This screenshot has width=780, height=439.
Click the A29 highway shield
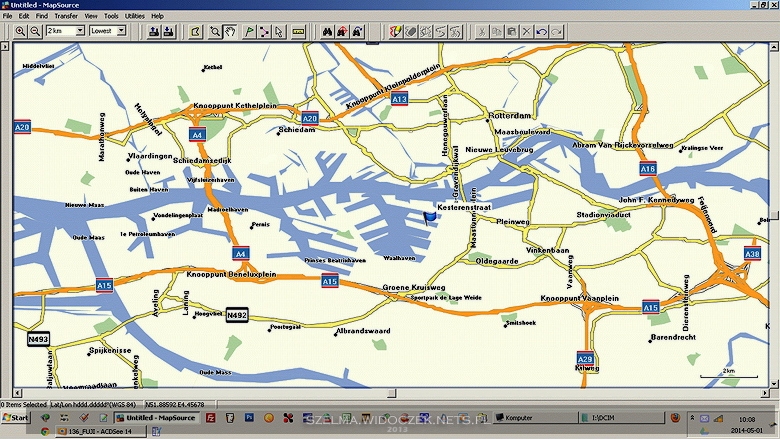coord(585,359)
